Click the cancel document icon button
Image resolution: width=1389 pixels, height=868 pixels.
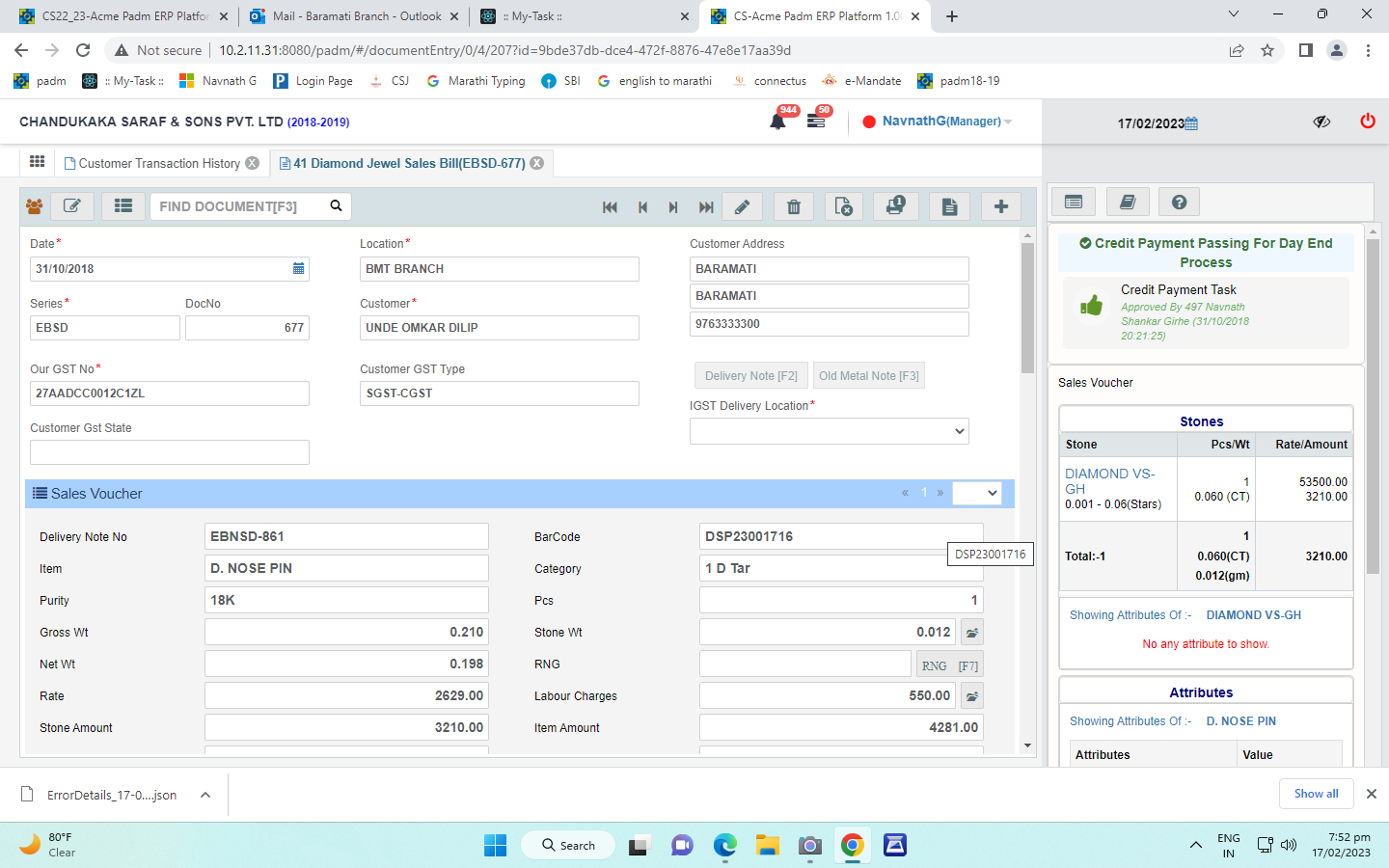844,206
